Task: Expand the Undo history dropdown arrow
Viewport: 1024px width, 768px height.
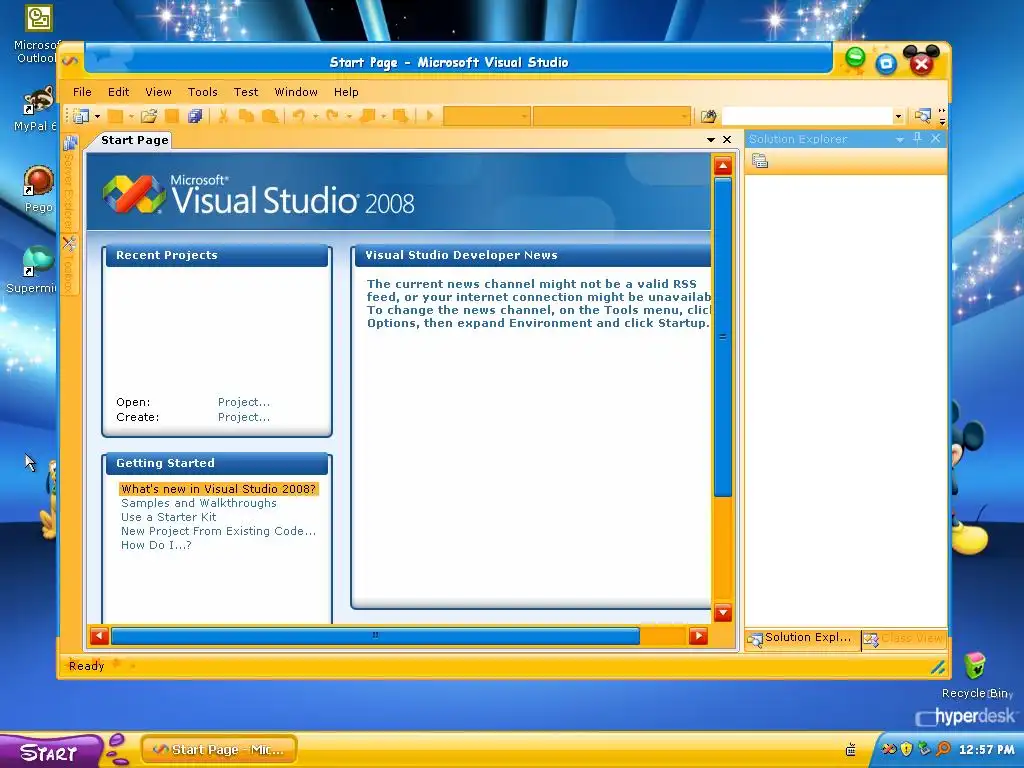Action: coord(315,117)
